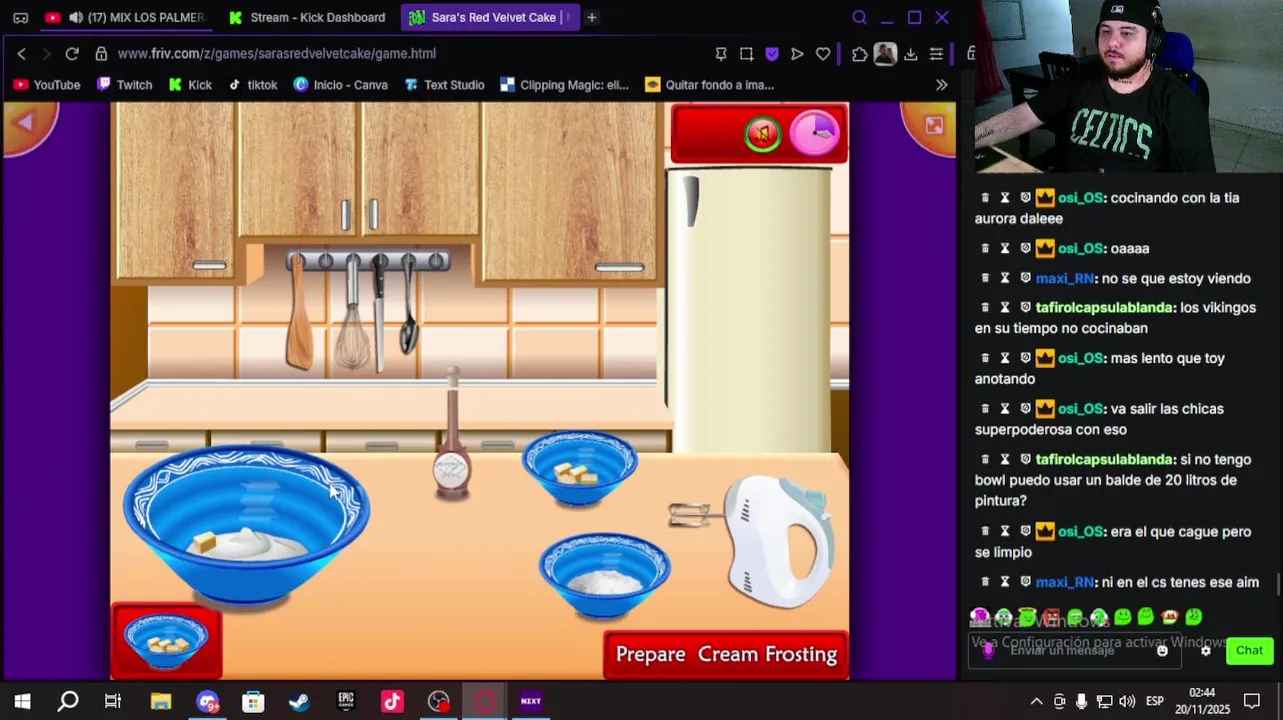Image resolution: width=1283 pixels, height=720 pixels.
Task: Open the extensions puzzle icon
Action: 859,54
